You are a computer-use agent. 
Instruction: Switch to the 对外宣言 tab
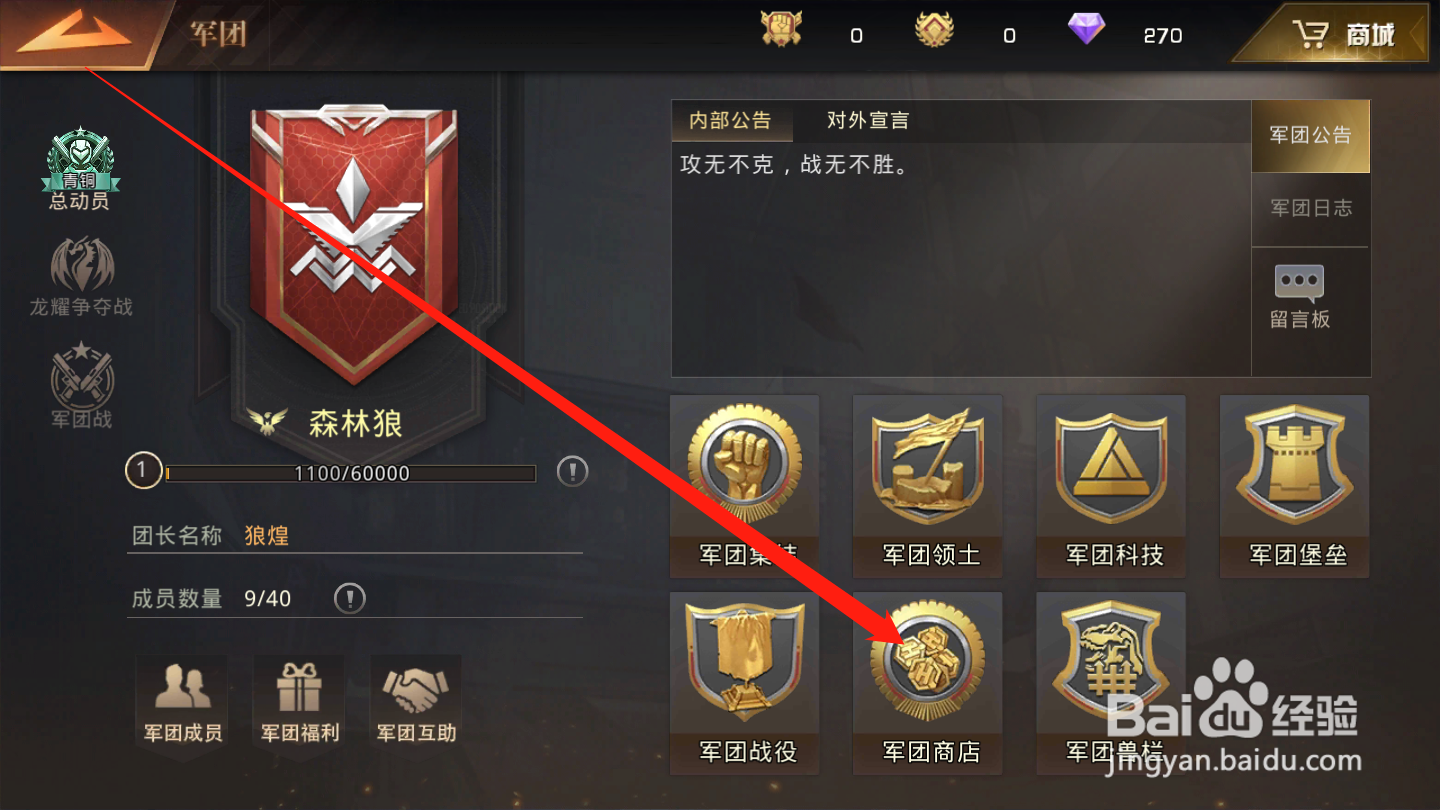pyautogui.click(x=868, y=121)
